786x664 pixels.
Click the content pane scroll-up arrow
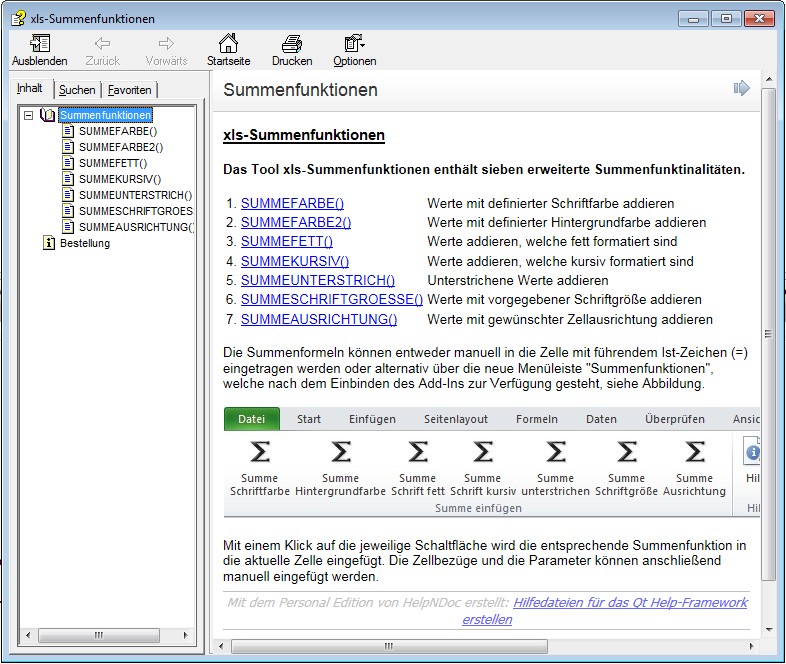point(768,79)
